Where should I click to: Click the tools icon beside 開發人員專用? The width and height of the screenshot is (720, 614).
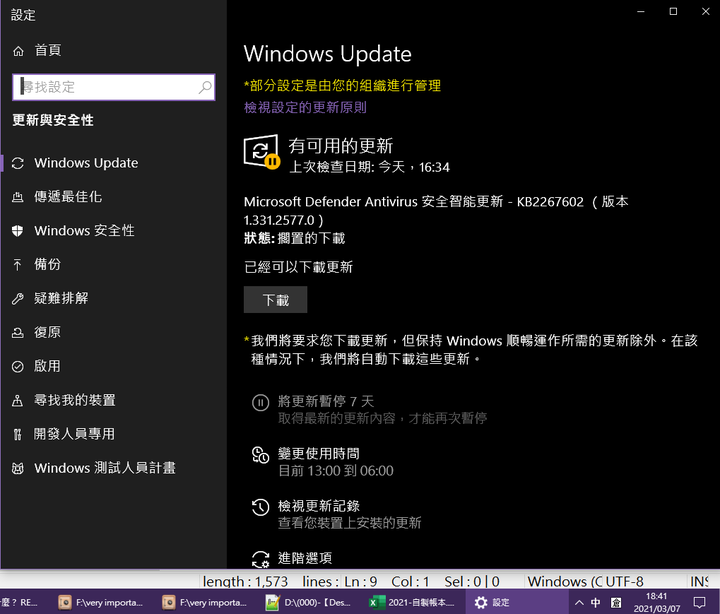[17, 434]
